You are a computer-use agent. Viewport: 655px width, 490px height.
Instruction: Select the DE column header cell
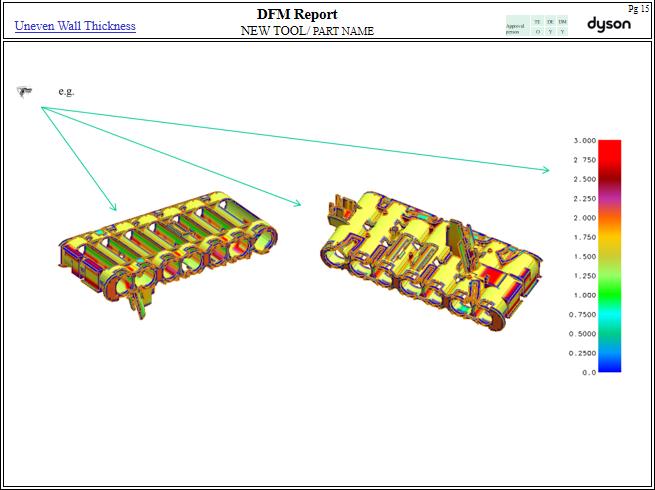click(x=550, y=20)
